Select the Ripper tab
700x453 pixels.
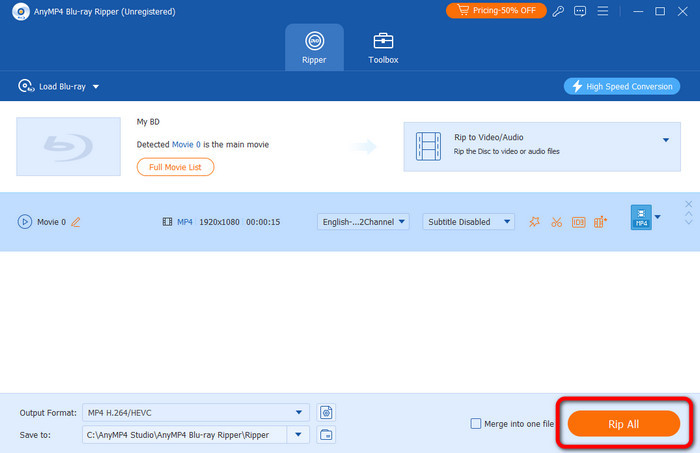[x=314, y=48]
